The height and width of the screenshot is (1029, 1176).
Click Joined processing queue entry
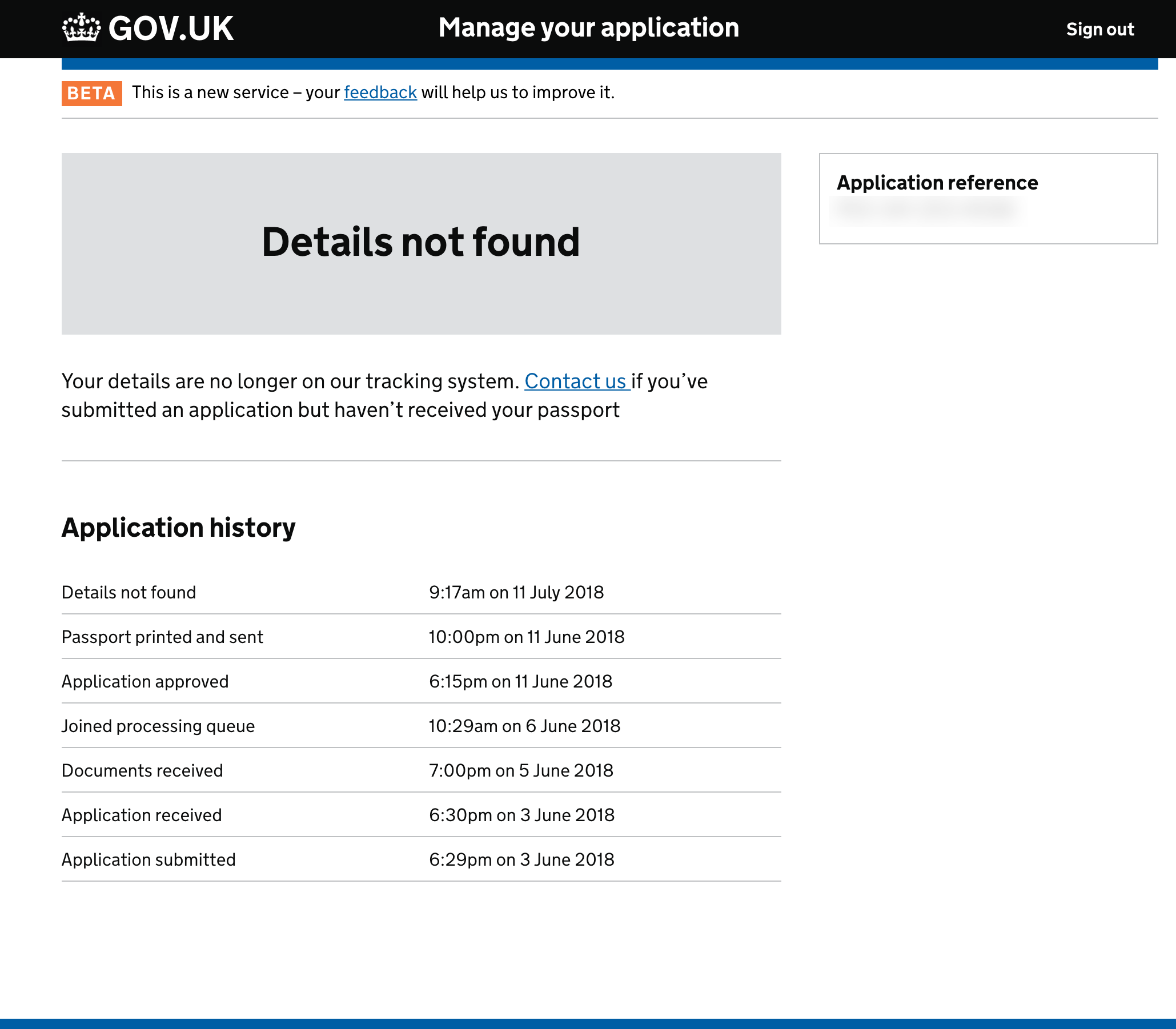coord(158,726)
